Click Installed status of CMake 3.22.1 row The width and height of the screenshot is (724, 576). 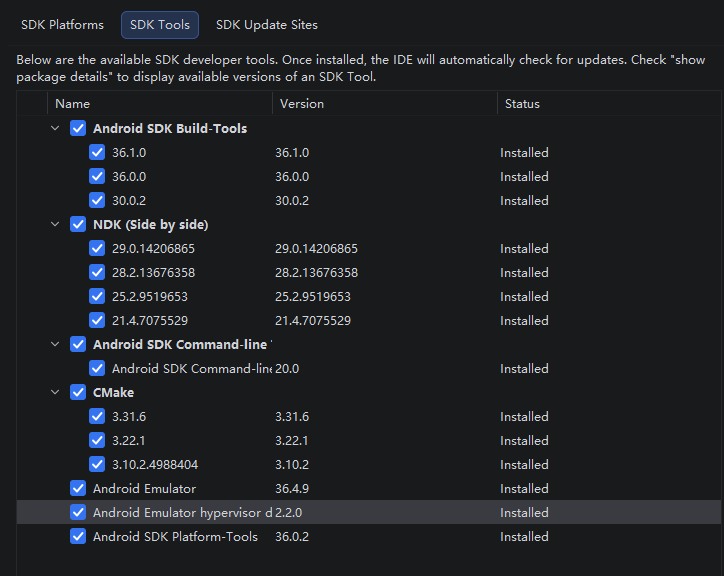click(x=524, y=441)
